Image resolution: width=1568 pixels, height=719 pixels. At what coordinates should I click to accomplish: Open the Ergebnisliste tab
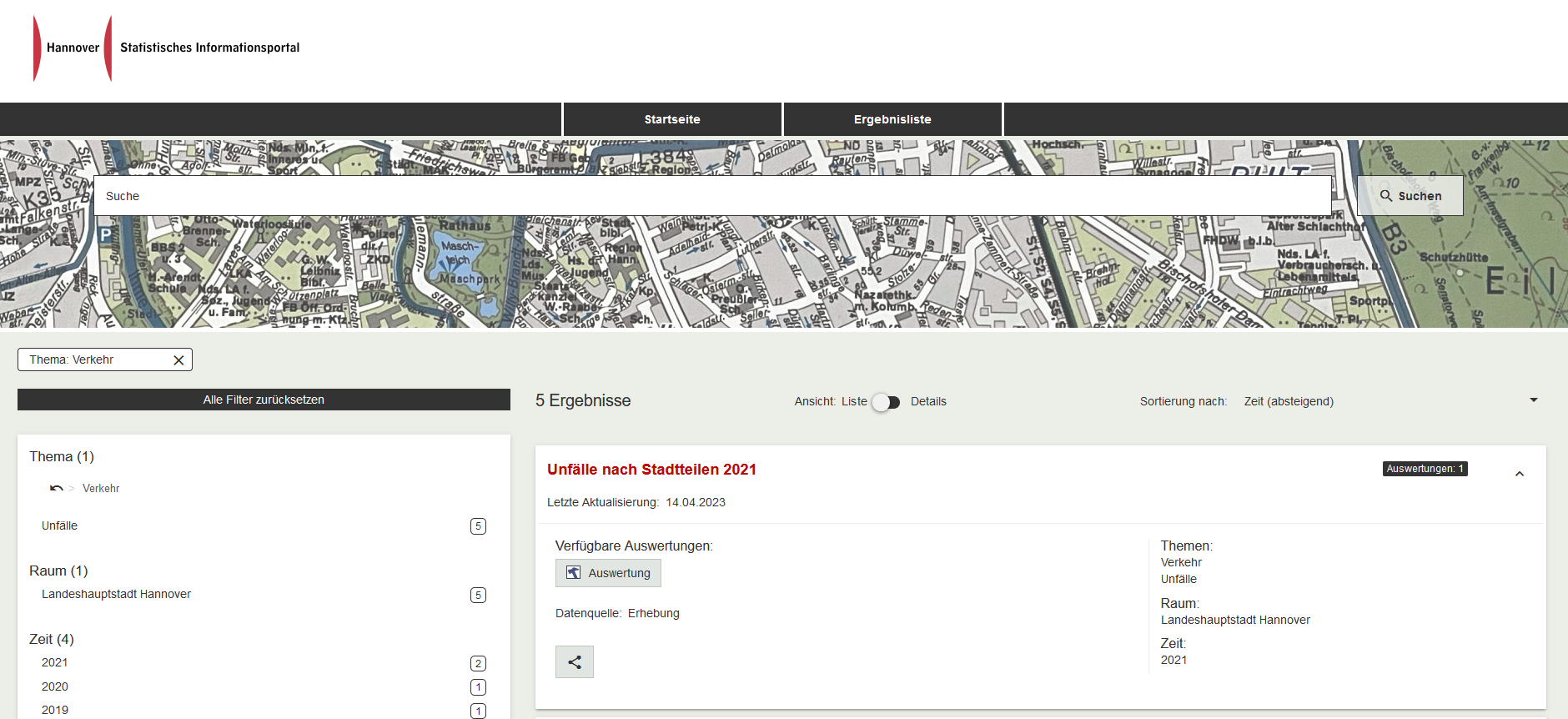point(892,119)
